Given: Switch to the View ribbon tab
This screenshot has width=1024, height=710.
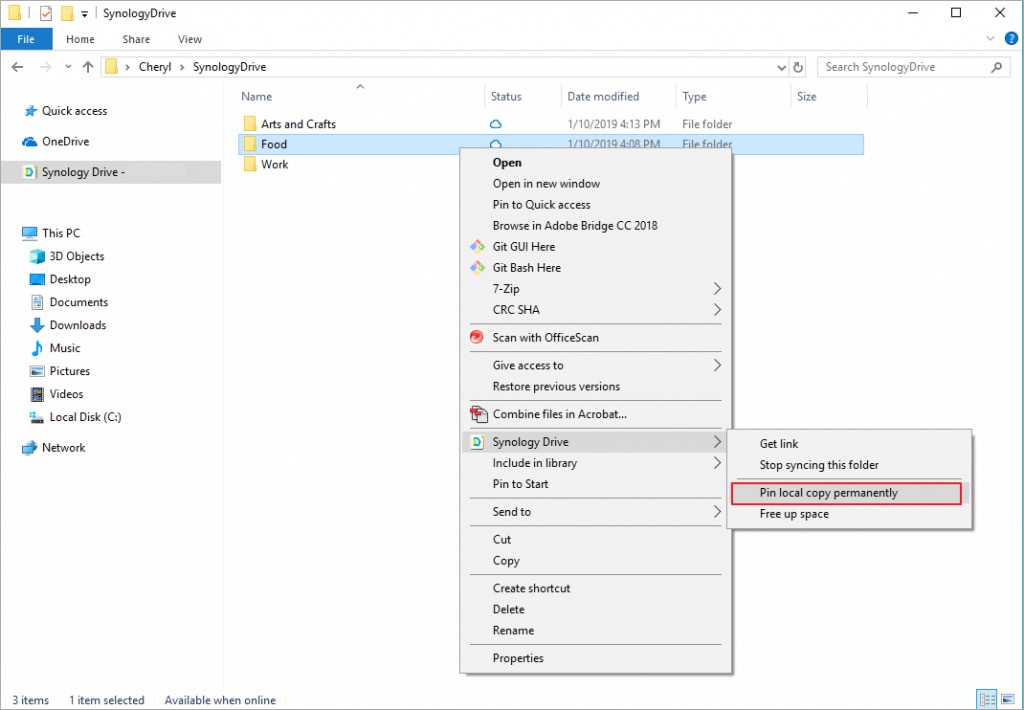Looking at the screenshot, I should pyautogui.click(x=189, y=39).
